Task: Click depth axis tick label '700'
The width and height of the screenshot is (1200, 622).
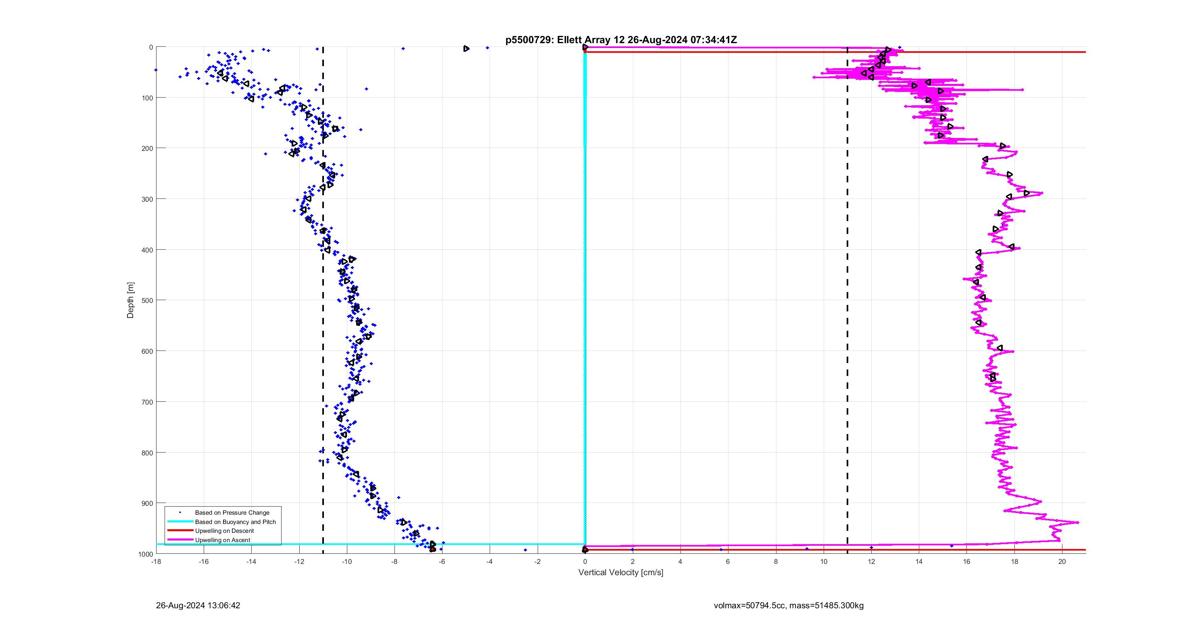Action: tap(146, 402)
